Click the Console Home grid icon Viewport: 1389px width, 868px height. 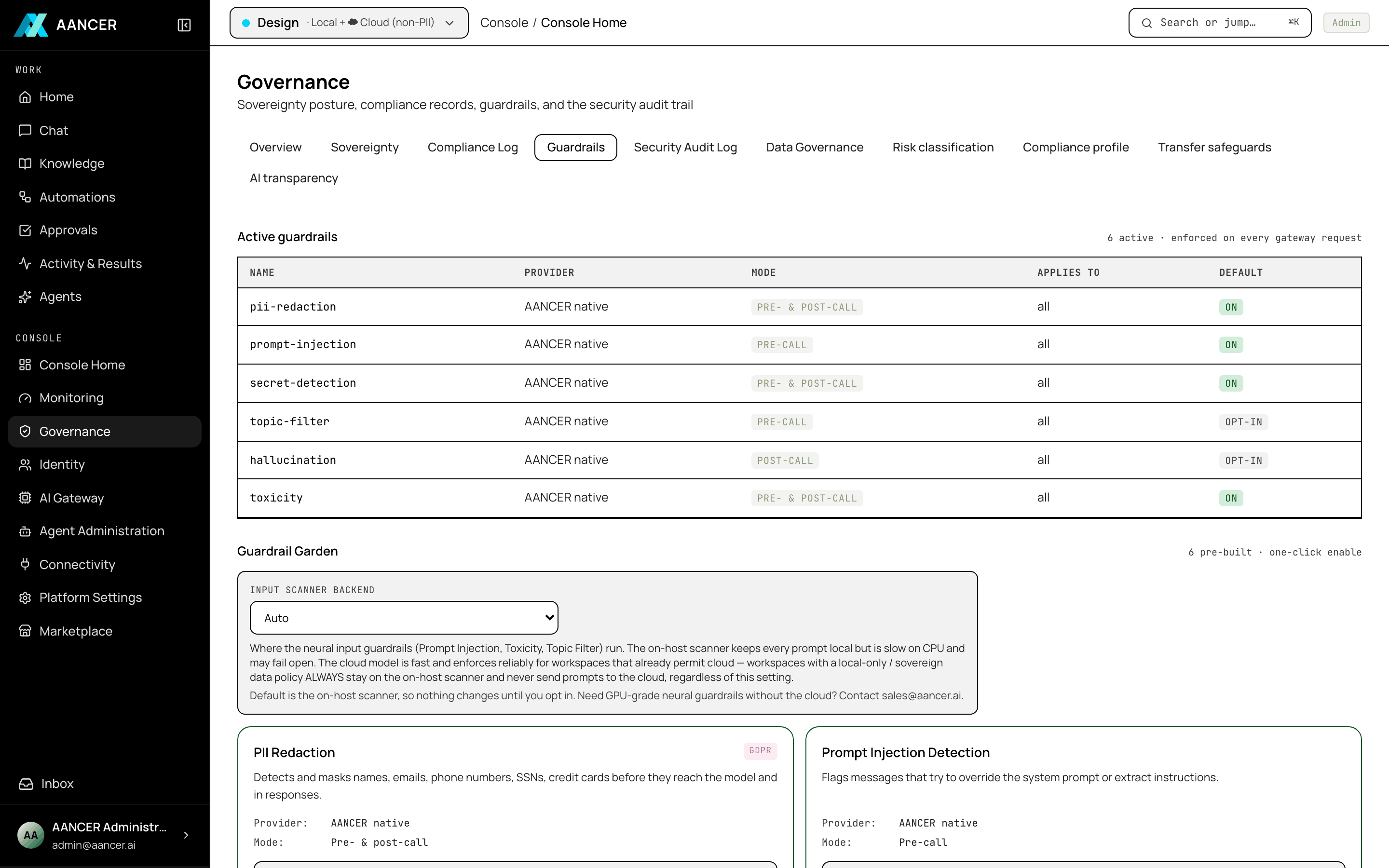coord(25,365)
